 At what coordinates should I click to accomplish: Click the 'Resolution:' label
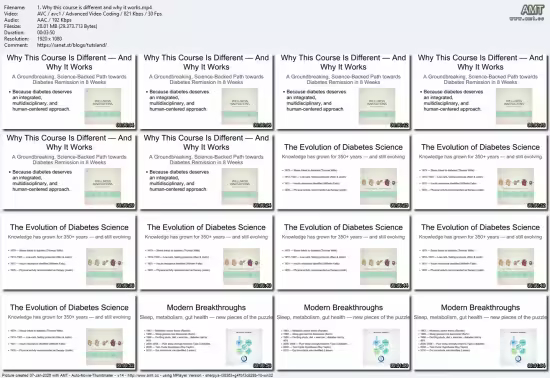pos(16,39)
